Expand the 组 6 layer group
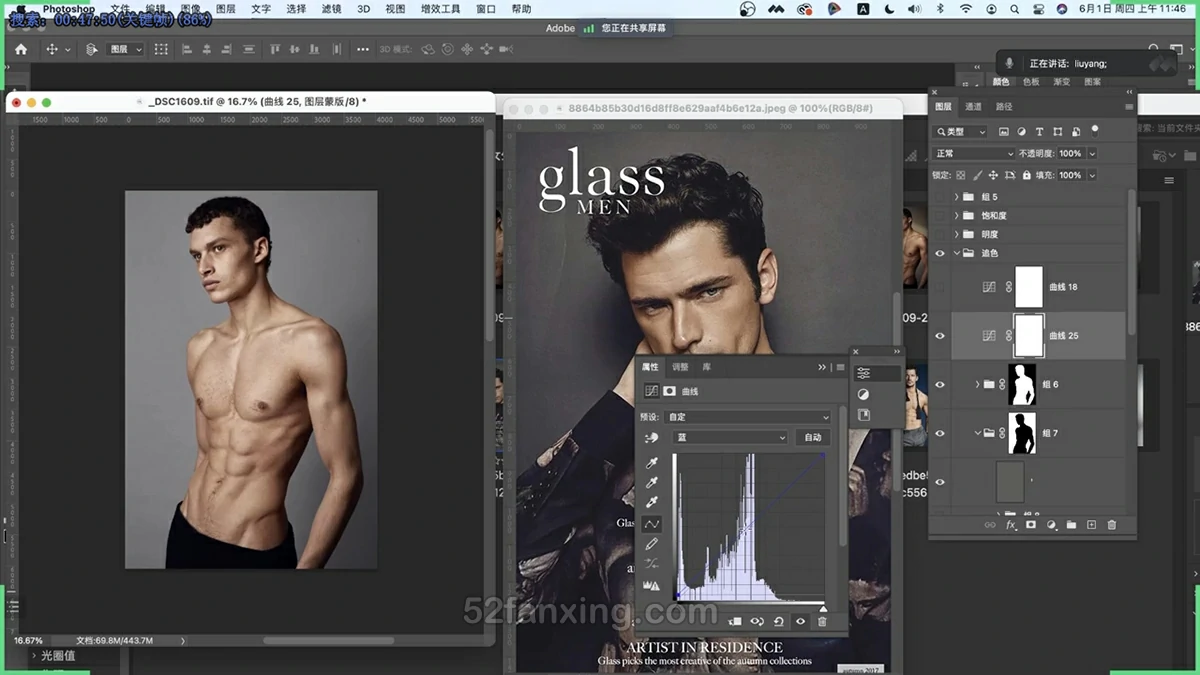Viewport: 1200px width, 675px height. click(x=977, y=384)
